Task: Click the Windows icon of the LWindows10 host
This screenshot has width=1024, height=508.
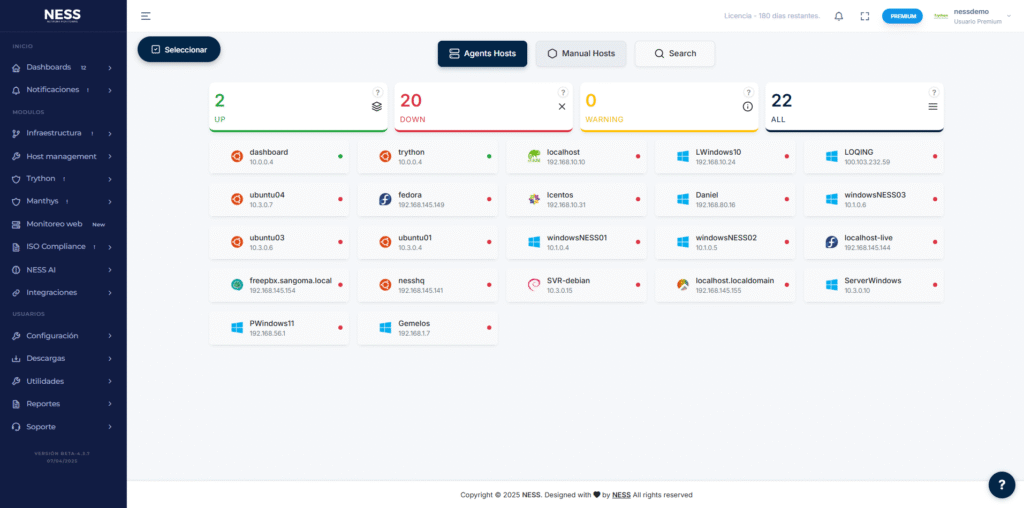Action: point(683,157)
